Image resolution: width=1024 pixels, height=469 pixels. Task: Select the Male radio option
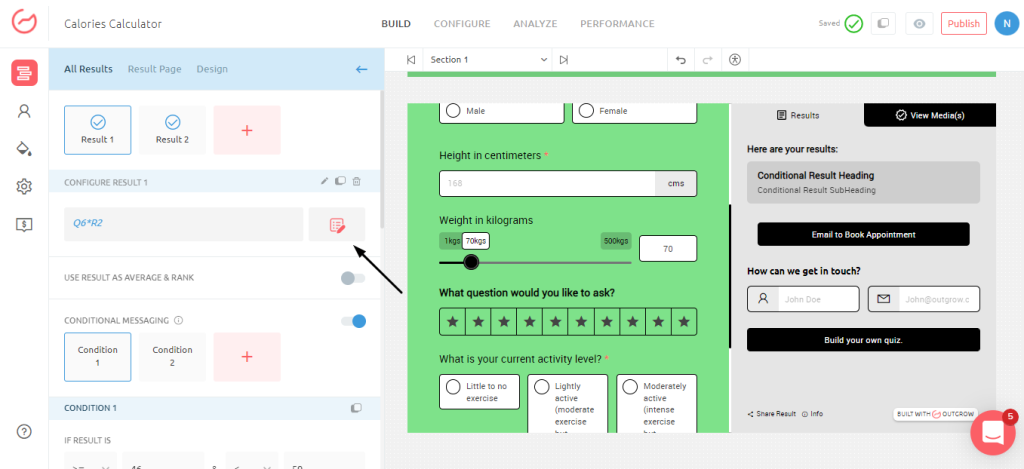coord(502,111)
